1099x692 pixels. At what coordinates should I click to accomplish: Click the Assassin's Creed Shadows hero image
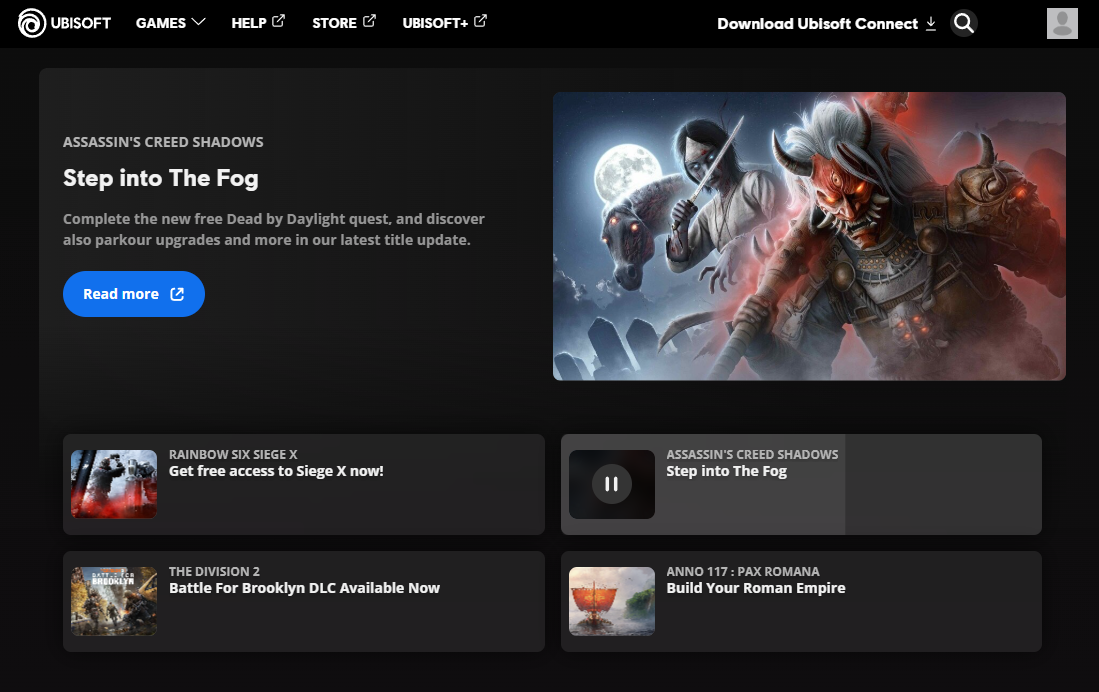click(809, 236)
